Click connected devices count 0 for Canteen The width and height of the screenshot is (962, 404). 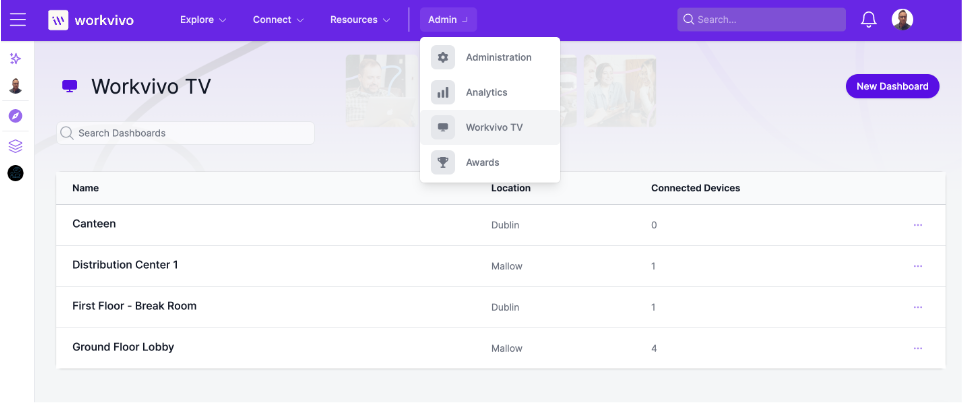click(654, 225)
